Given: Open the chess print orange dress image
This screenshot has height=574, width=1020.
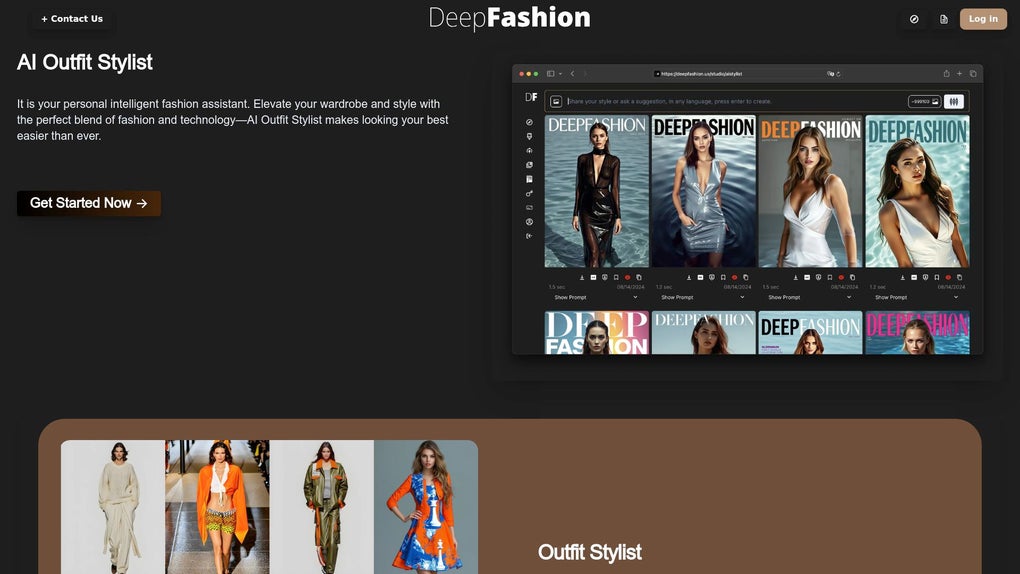Looking at the screenshot, I should point(426,507).
